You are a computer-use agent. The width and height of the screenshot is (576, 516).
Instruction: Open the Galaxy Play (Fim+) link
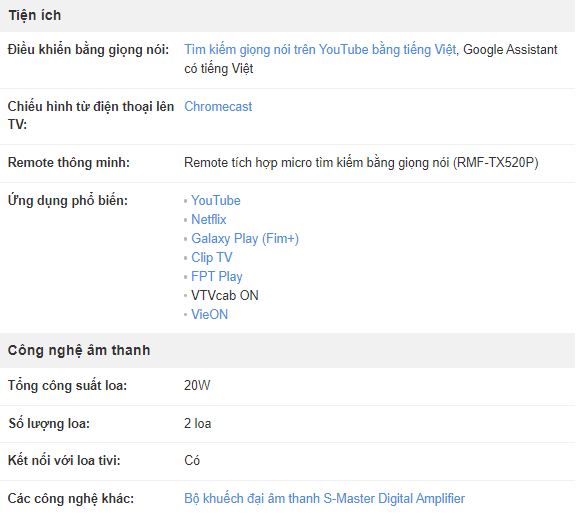[x=245, y=239]
